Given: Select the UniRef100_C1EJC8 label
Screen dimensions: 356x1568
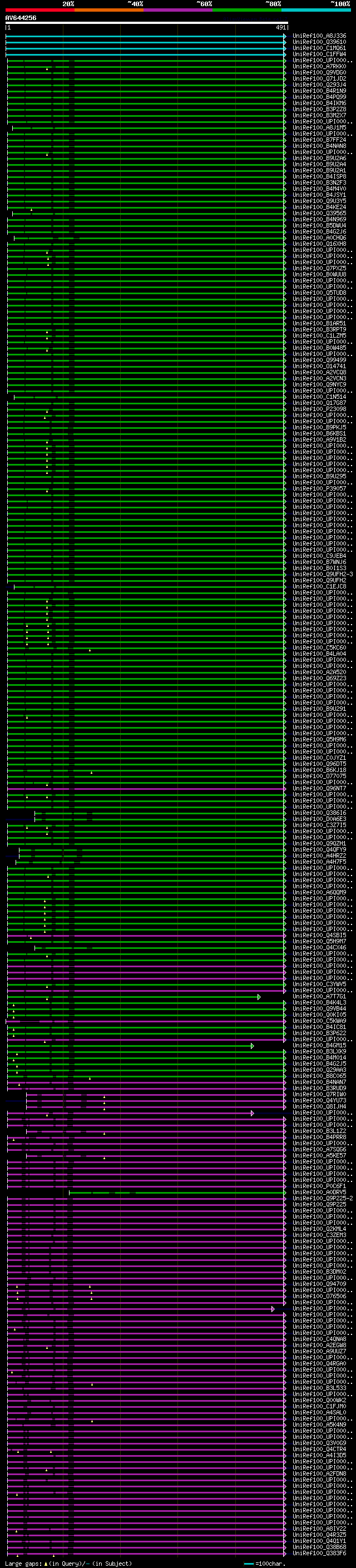Looking at the screenshot, I should click(319, 586).
